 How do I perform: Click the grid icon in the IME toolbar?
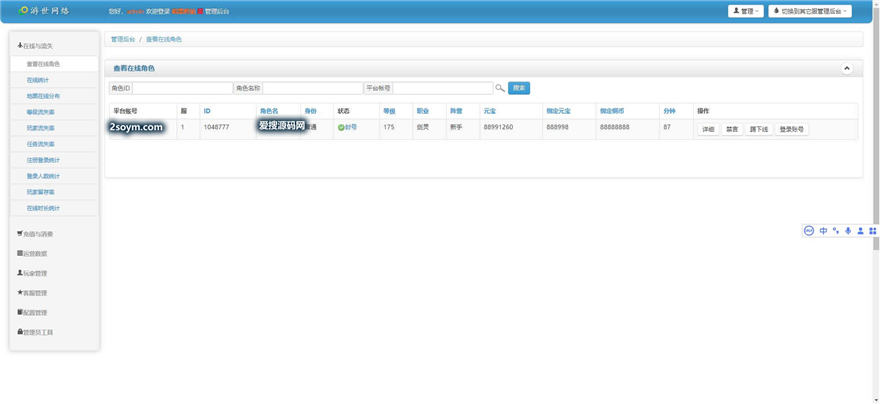[873, 230]
